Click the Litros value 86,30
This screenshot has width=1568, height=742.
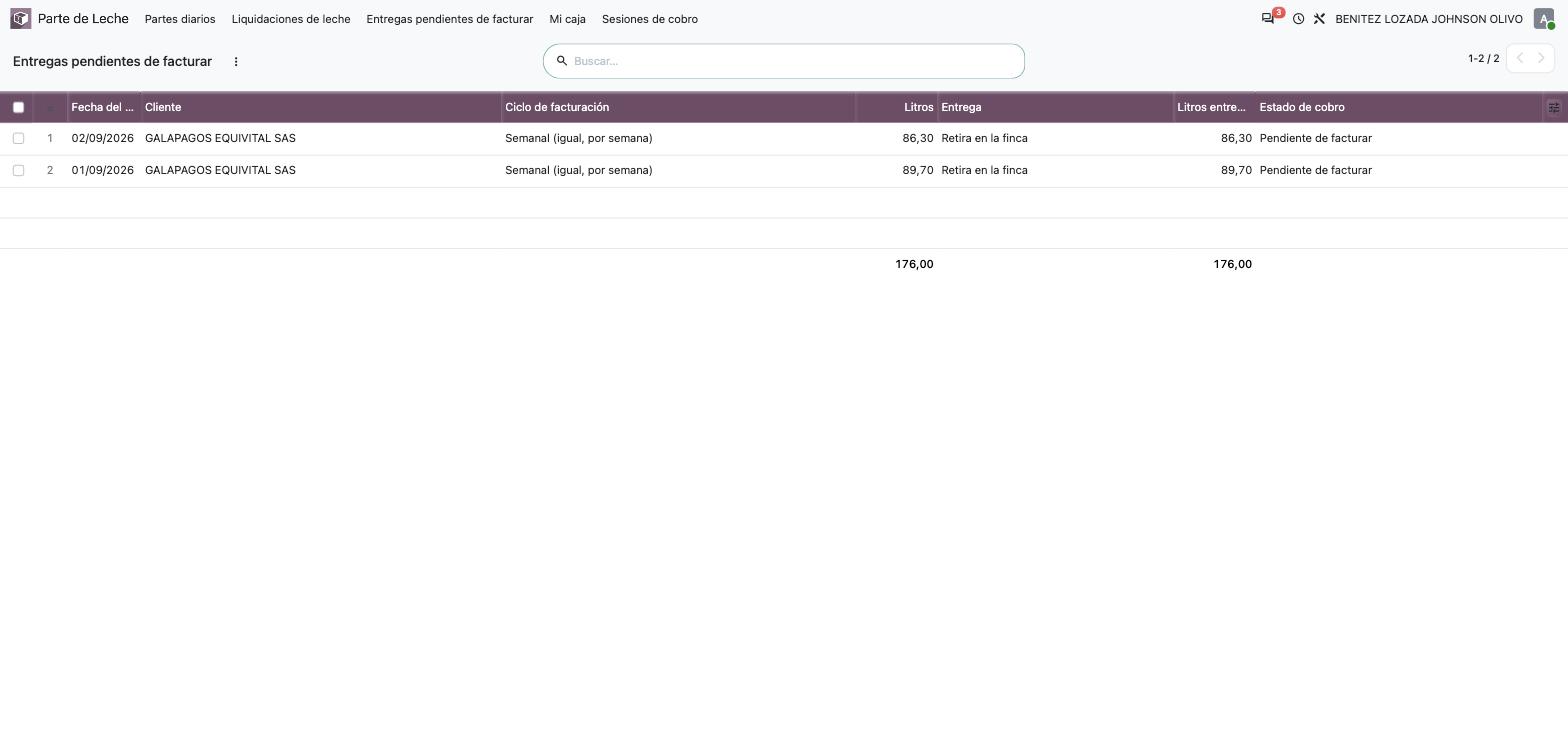(917, 138)
